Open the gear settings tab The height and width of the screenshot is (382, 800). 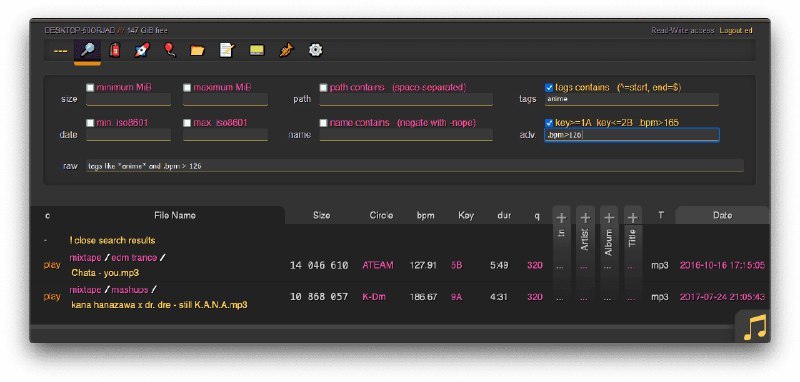[315, 50]
